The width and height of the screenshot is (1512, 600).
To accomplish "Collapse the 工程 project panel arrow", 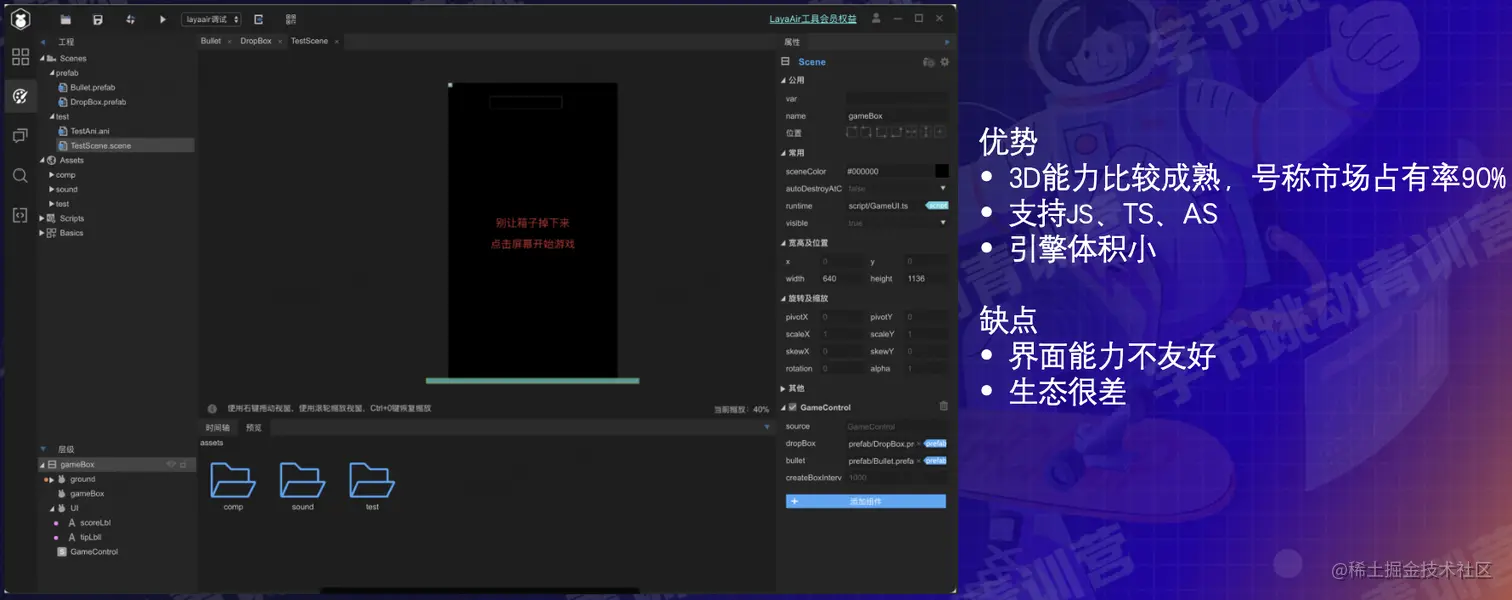I will (x=44, y=42).
